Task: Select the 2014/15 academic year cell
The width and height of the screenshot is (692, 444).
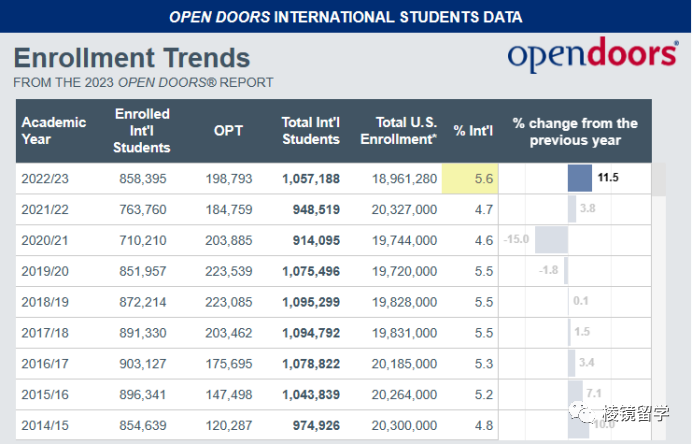Action: pyautogui.click(x=45, y=425)
